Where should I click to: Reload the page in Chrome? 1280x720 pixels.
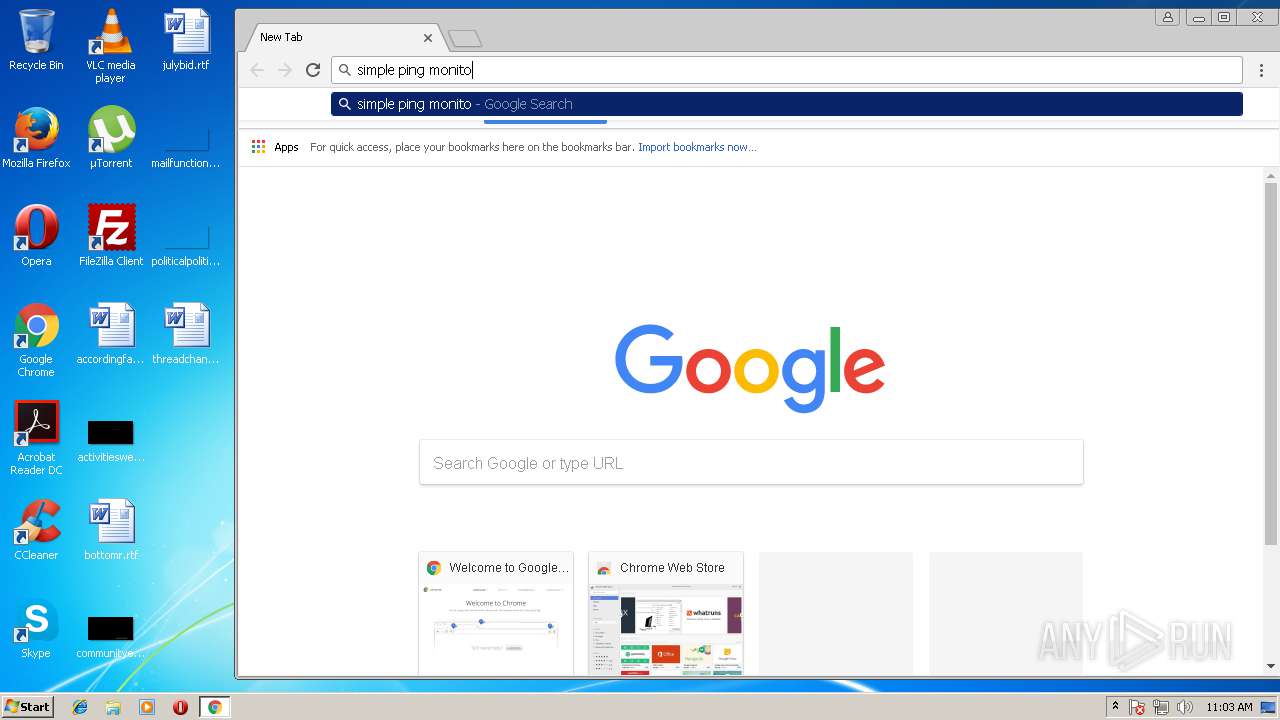click(313, 70)
